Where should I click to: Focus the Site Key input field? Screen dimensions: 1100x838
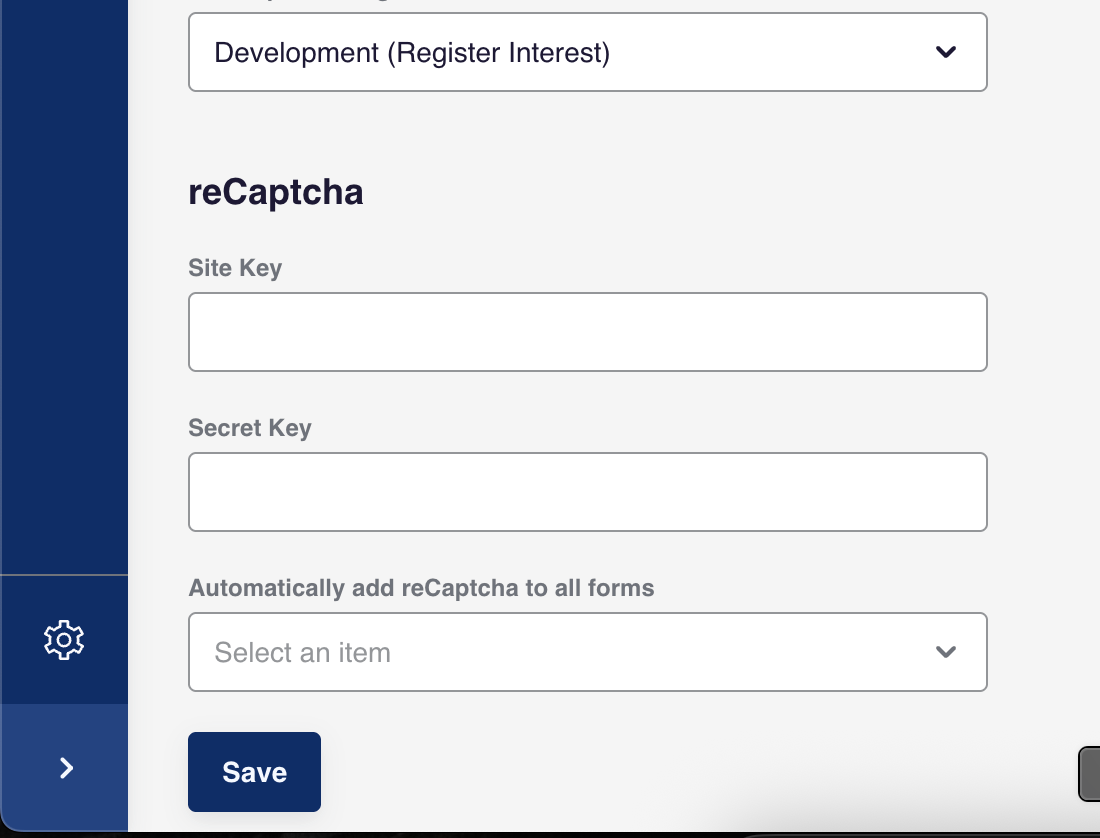click(587, 332)
